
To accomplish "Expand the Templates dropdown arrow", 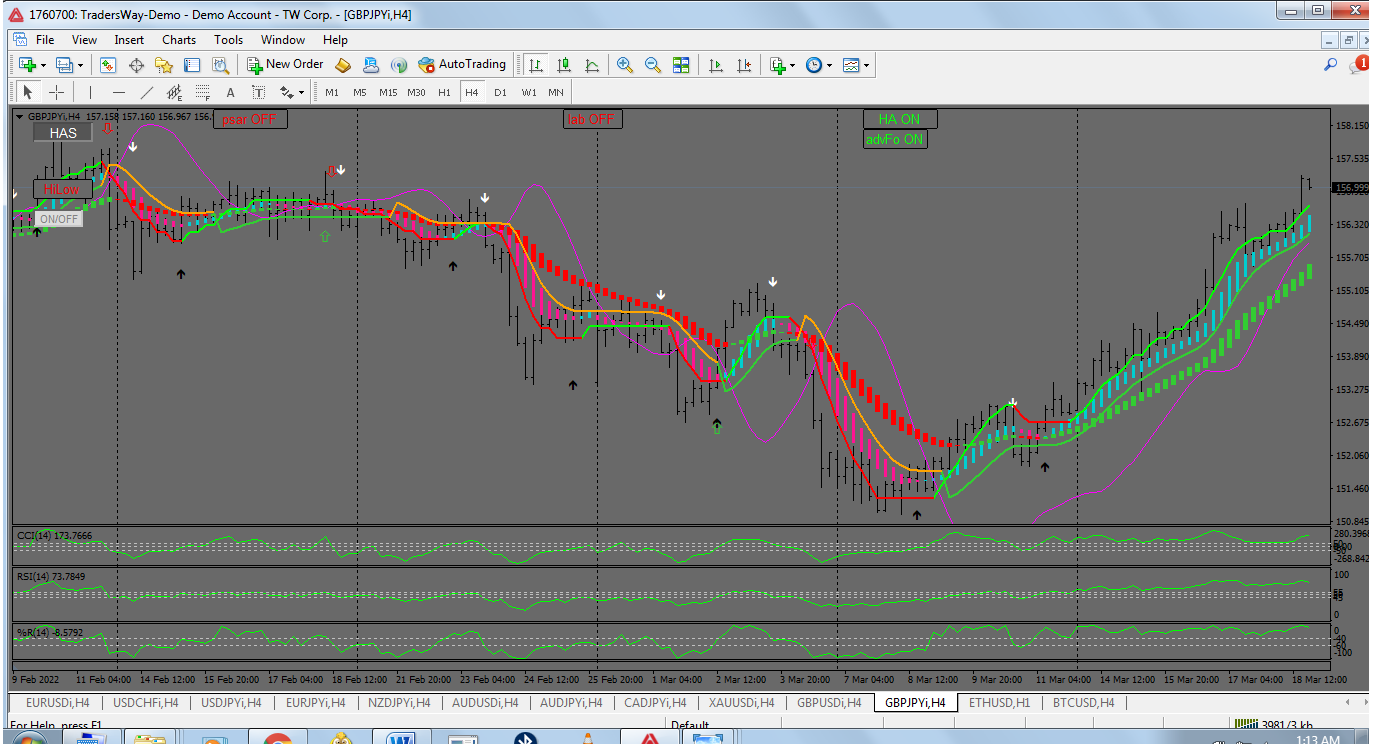I will tap(866, 65).
